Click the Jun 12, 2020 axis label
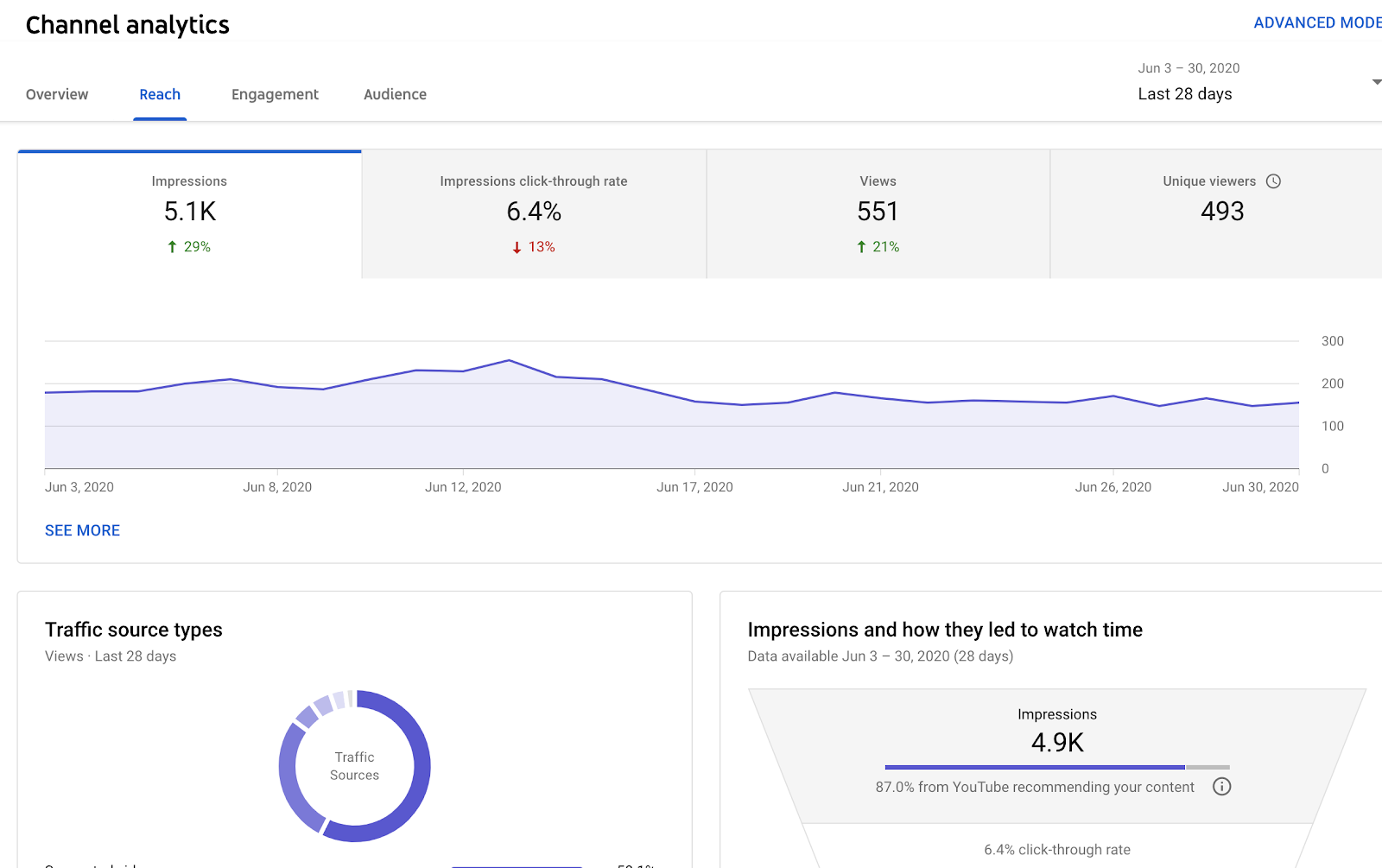The width and height of the screenshot is (1382, 868). pos(463,487)
